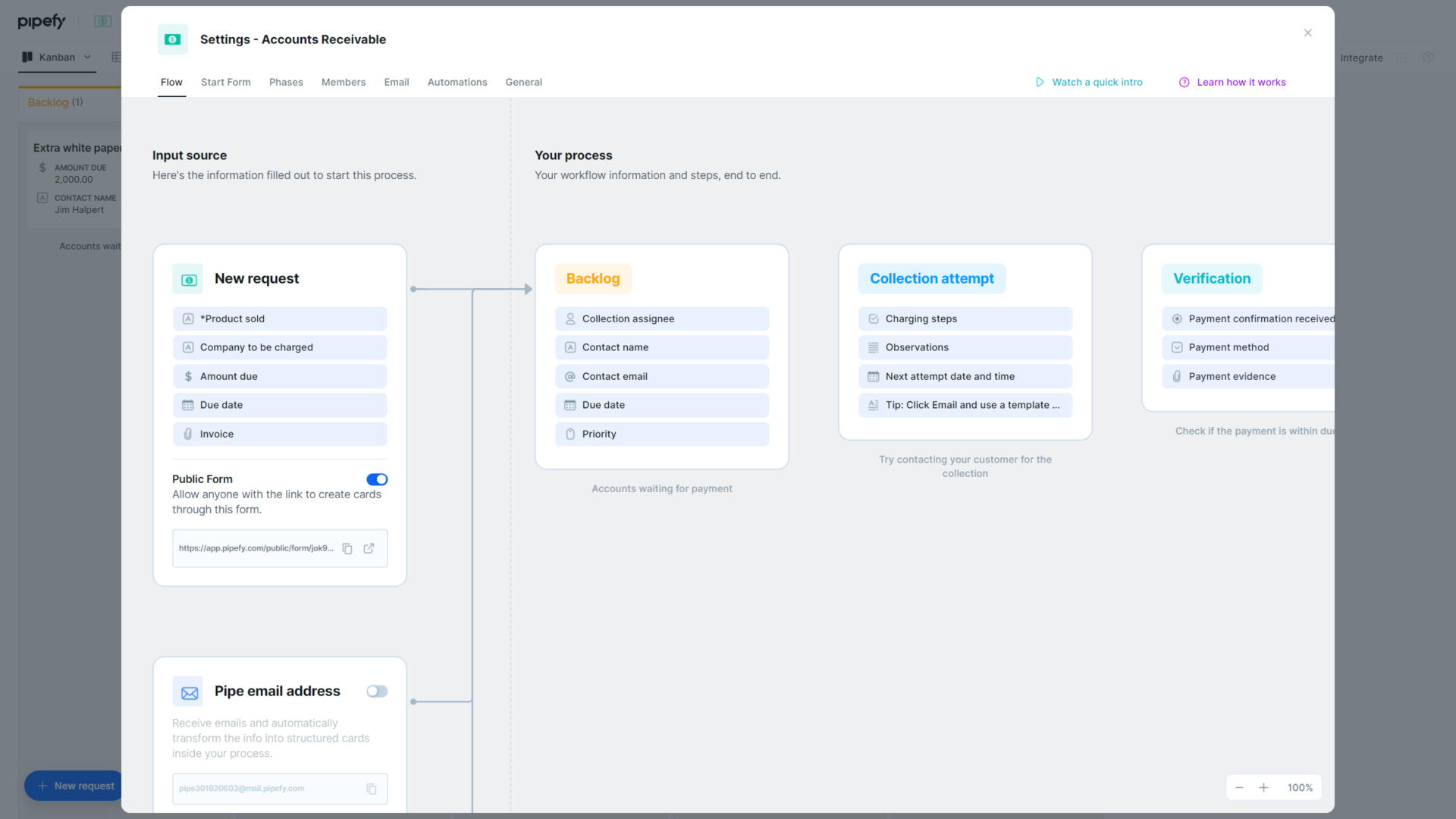Copy the pipe email address
Screen dimensions: 1456x819
372,789
